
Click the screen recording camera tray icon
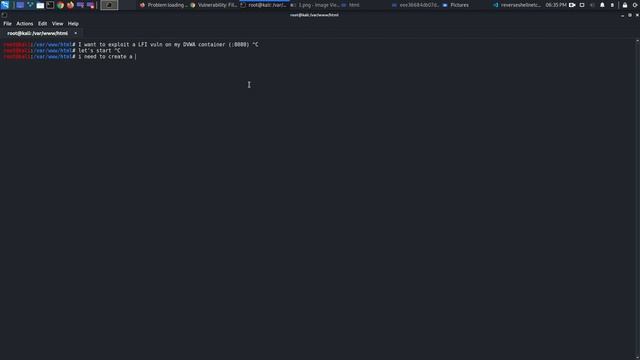tap(572, 5)
